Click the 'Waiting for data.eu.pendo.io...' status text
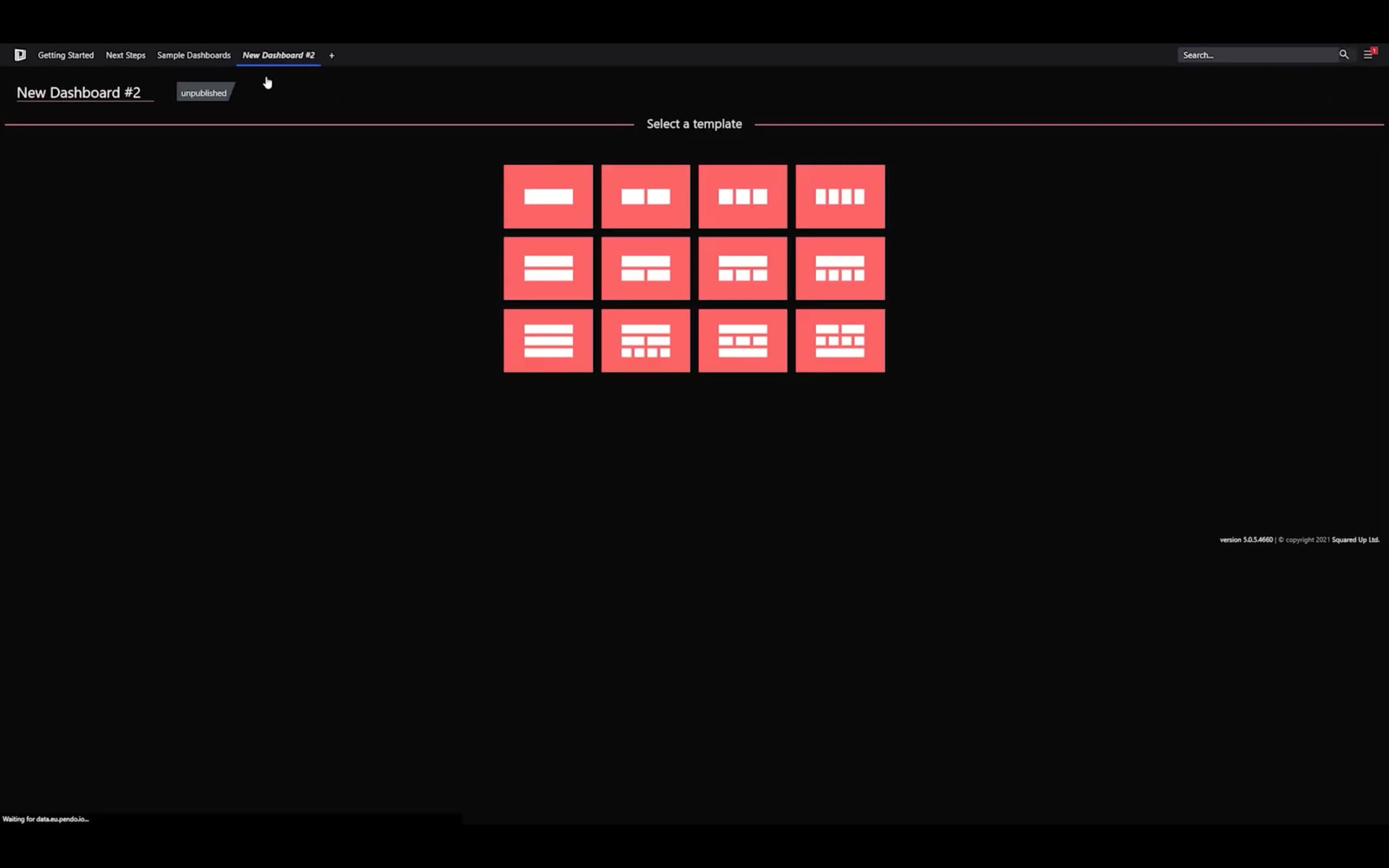Image resolution: width=1389 pixels, height=868 pixels. click(x=46, y=819)
